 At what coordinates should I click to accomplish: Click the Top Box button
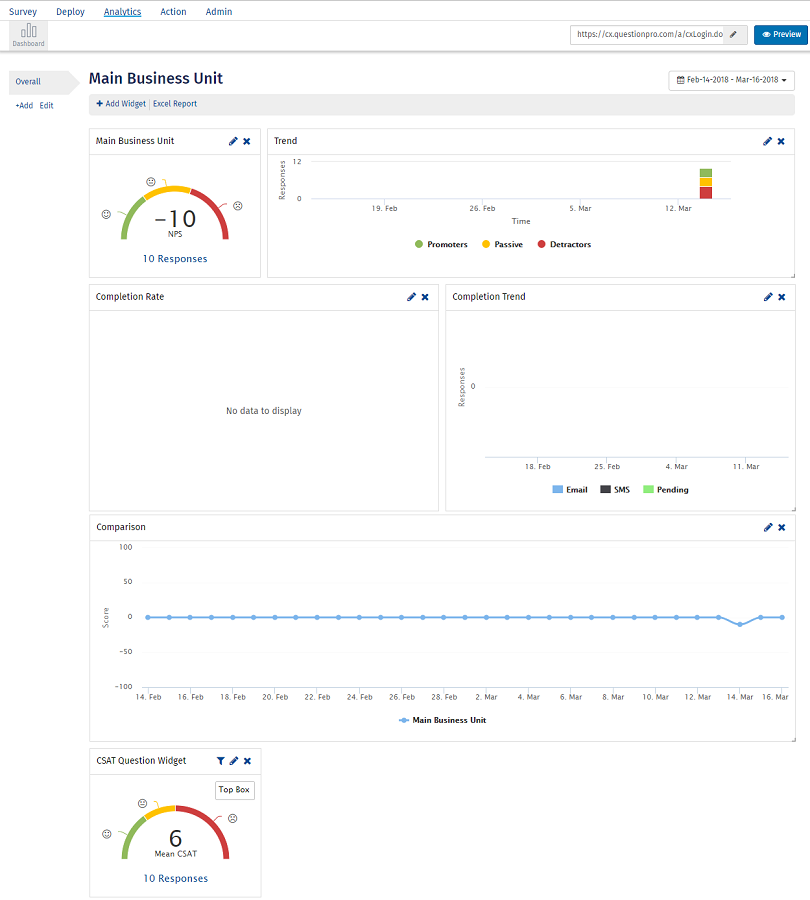point(235,790)
